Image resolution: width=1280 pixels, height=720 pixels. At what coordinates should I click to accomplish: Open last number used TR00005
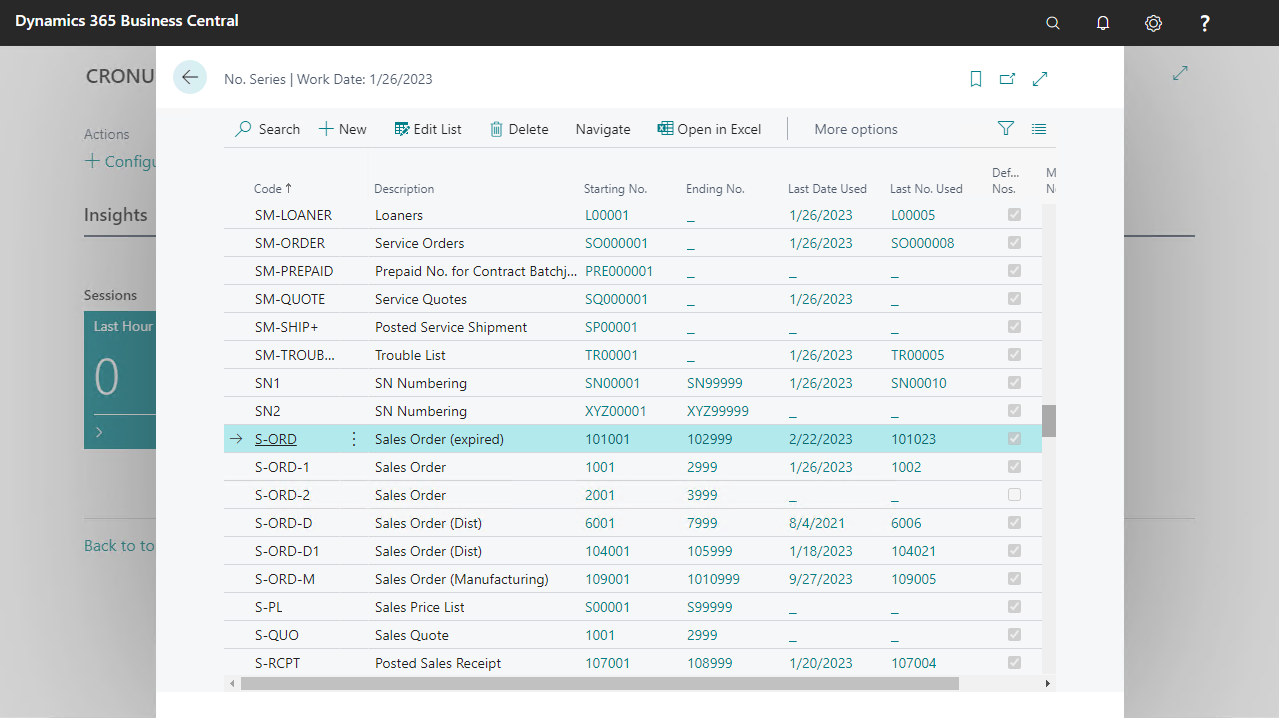tap(918, 355)
